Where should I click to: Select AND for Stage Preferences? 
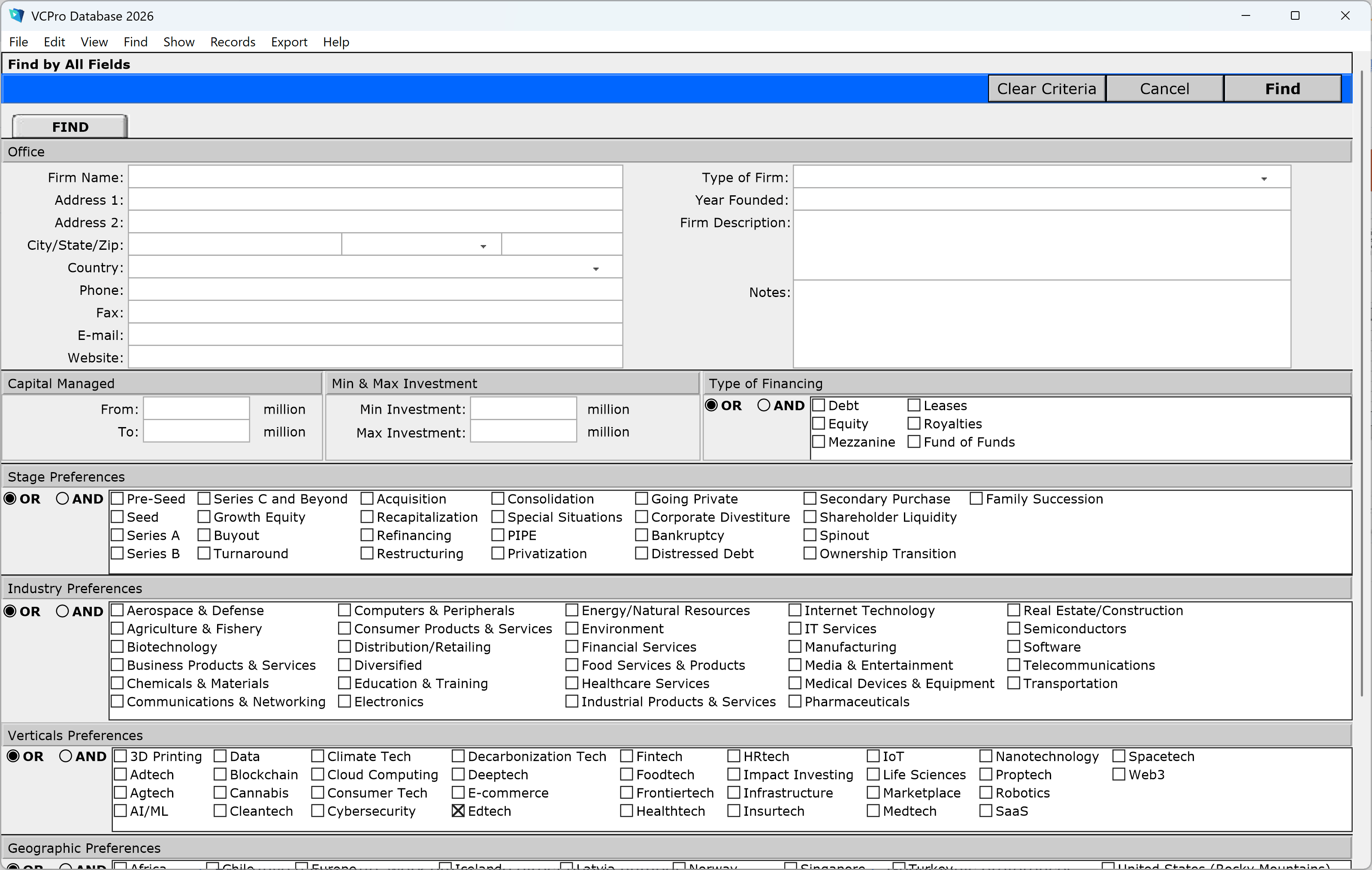pyautogui.click(x=62, y=498)
